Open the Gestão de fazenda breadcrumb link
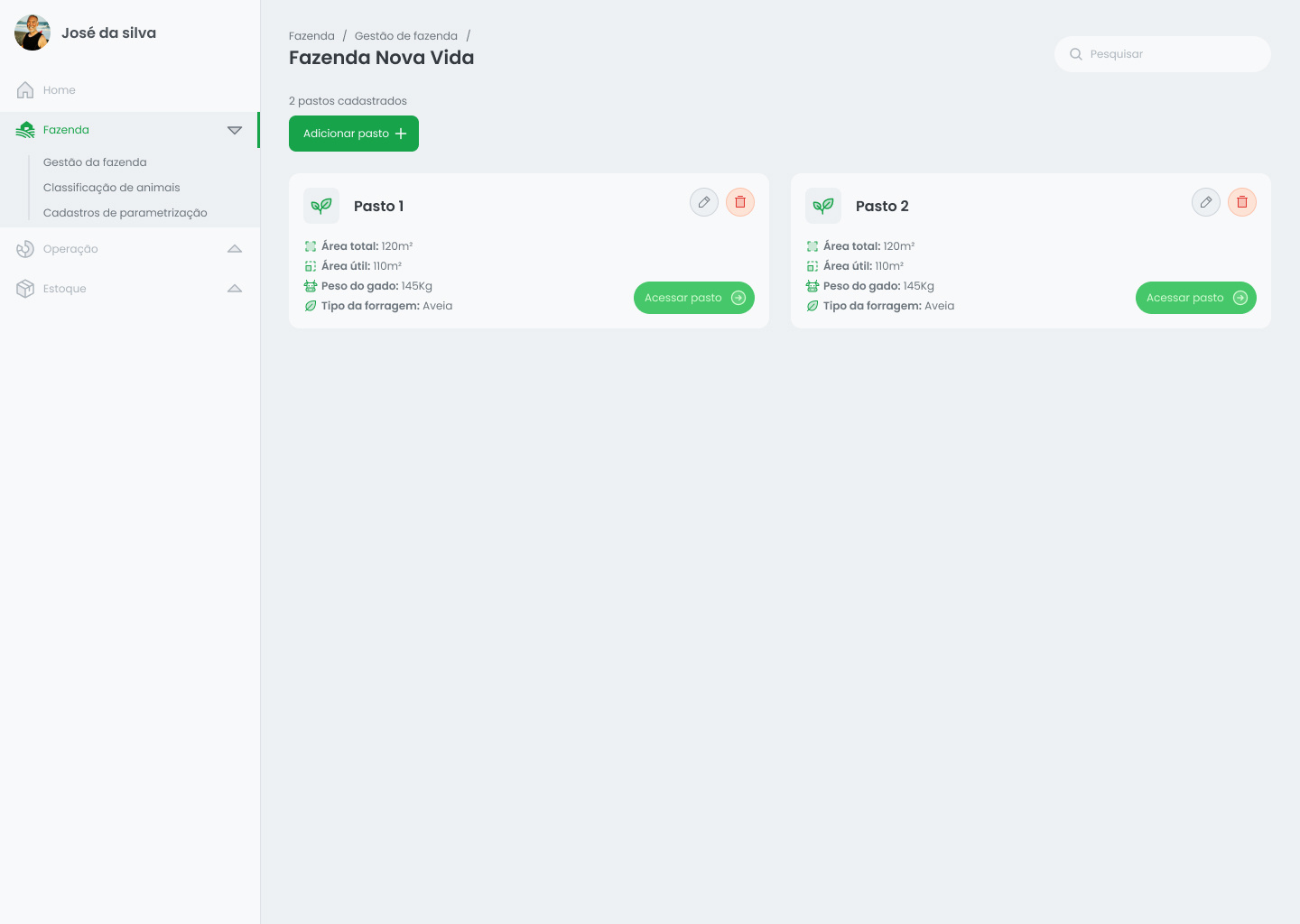 406,36
